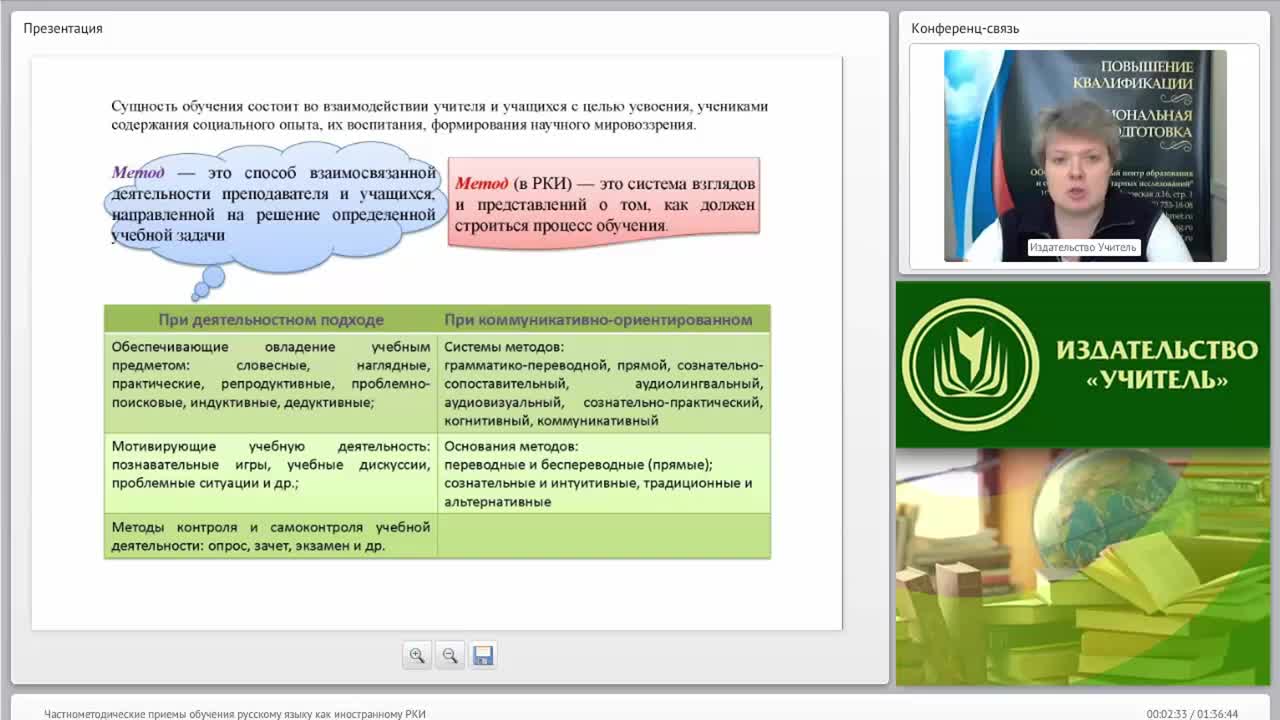Click the Основания методов table cell
The height and width of the screenshot is (720, 1280).
pyautogui.click(x=604, y=474)
